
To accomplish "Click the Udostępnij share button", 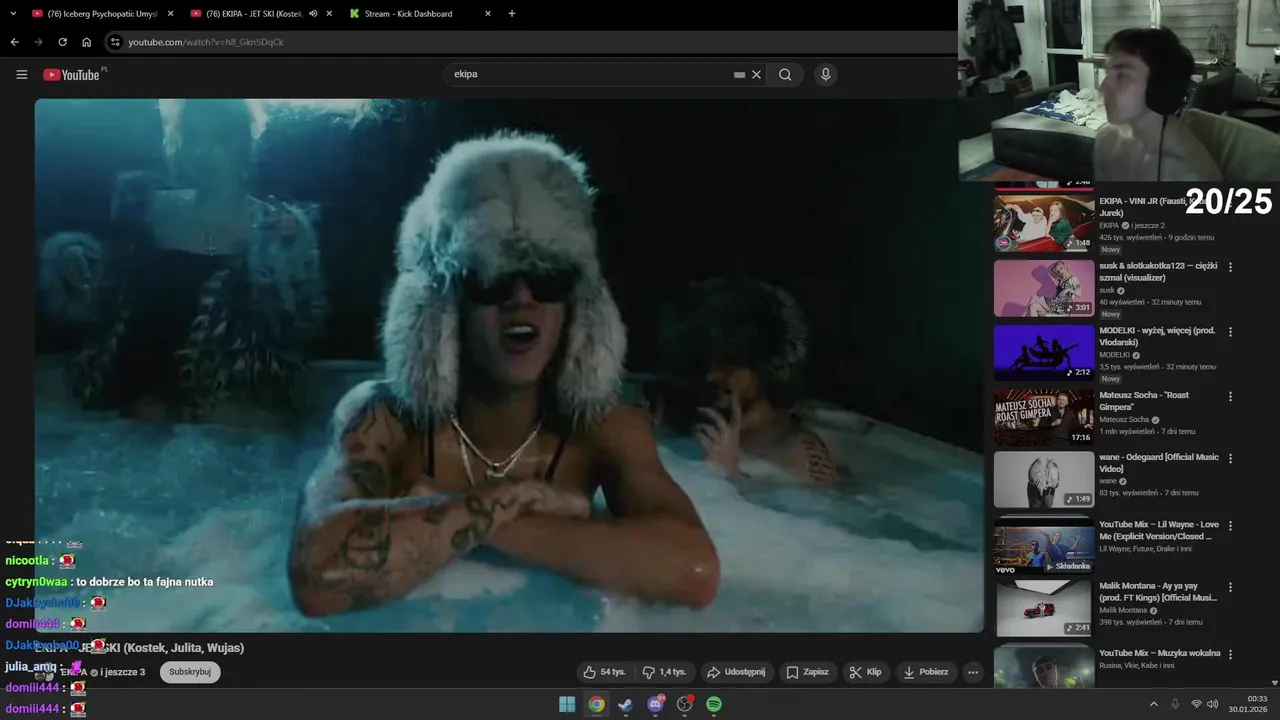I will point(736,672).
